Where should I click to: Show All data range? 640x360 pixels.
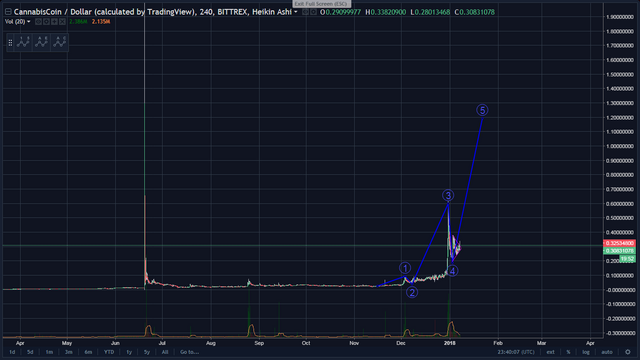click(x=164, y=352)
